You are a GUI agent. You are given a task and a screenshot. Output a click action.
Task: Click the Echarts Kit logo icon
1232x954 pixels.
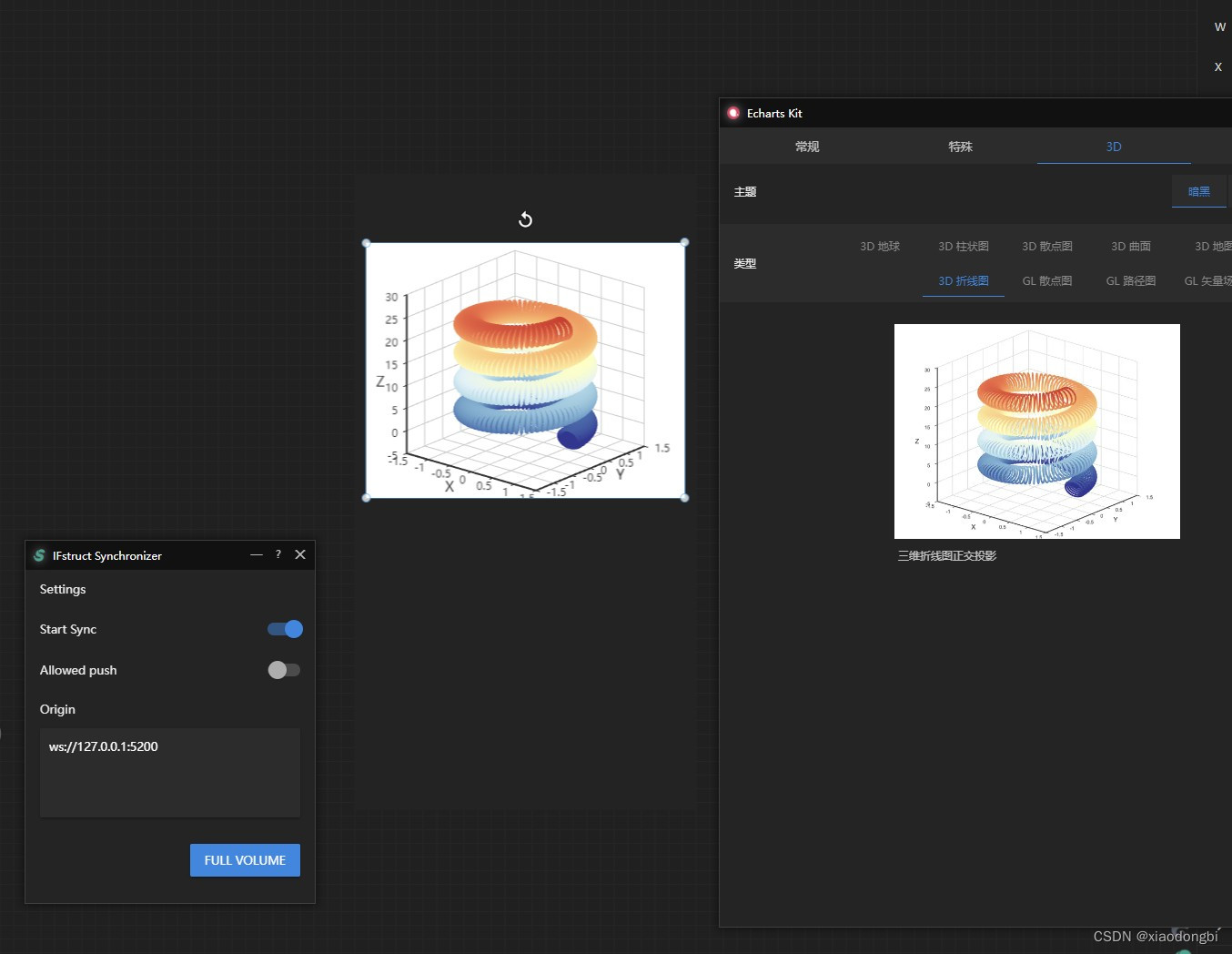pos(733,113)
